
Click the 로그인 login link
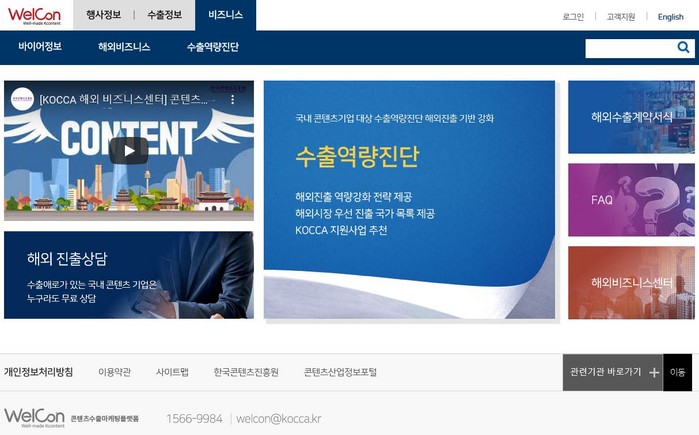(x=573, y=16)
